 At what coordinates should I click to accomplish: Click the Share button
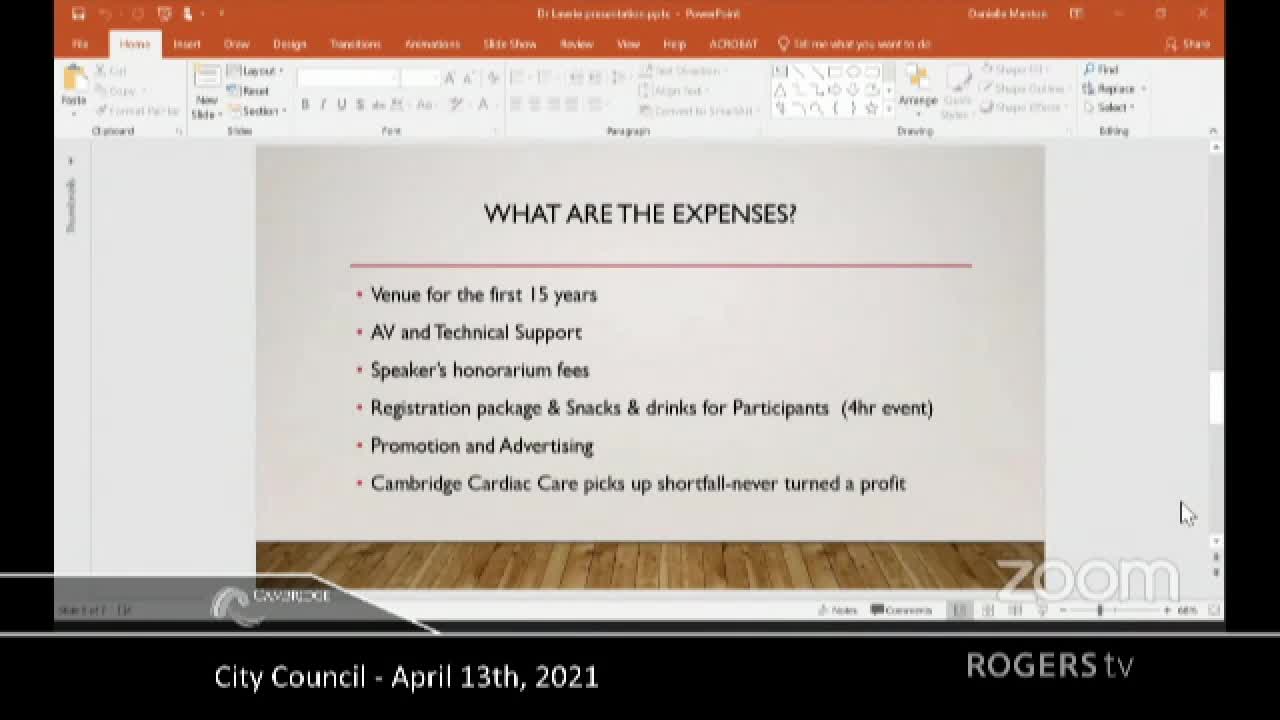(1188, 44)
